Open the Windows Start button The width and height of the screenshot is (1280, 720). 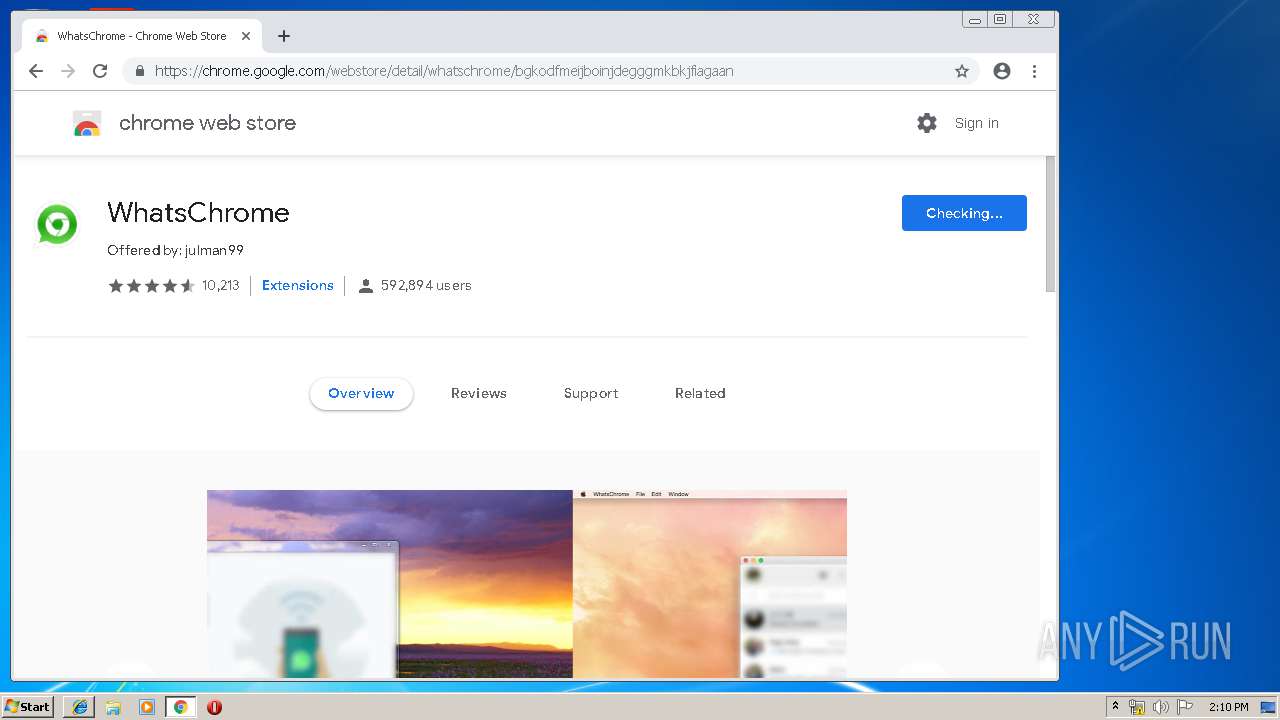coord(28,707)
